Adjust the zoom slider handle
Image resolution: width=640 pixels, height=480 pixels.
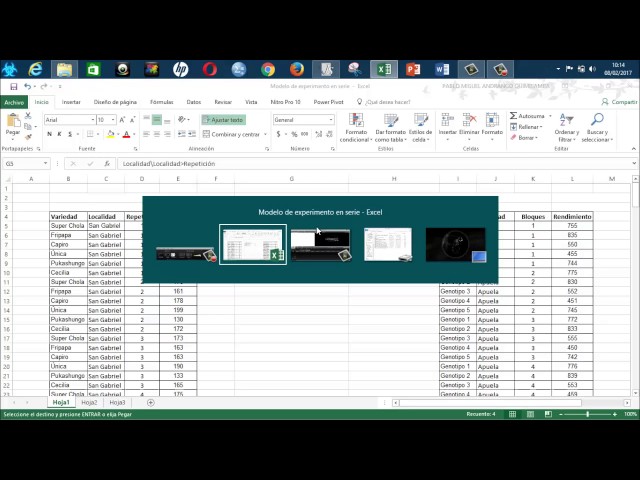click(x=587, y=414)
